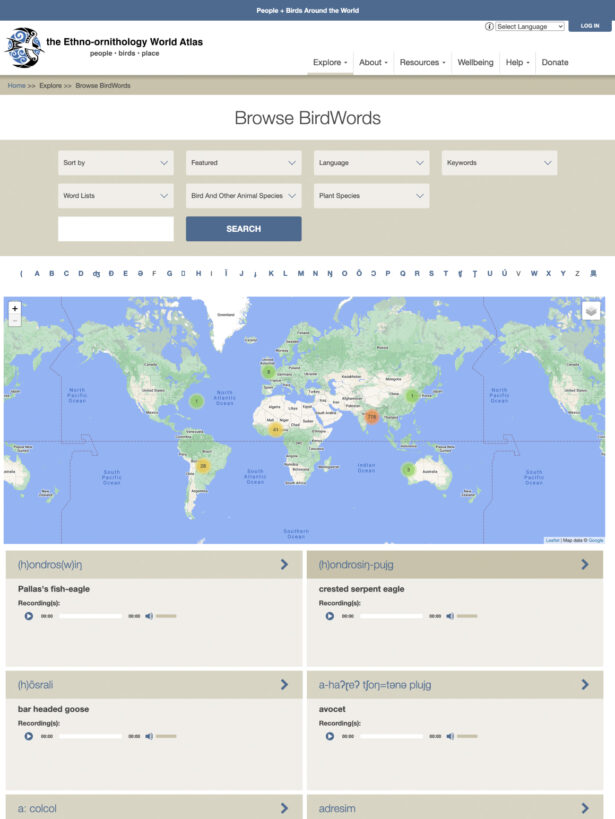Click the orange 778 cluster marker on India
Viewport: 615px width, 819px height.
[372, 416]
